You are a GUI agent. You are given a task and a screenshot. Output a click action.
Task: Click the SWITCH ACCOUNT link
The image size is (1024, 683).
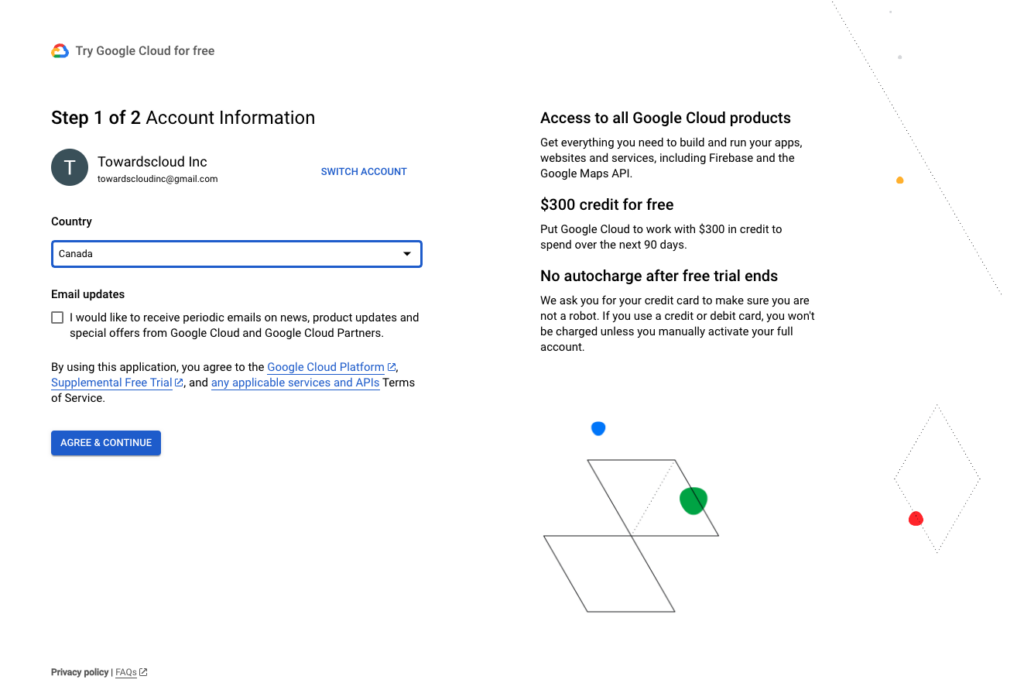(x=364, y=172)
